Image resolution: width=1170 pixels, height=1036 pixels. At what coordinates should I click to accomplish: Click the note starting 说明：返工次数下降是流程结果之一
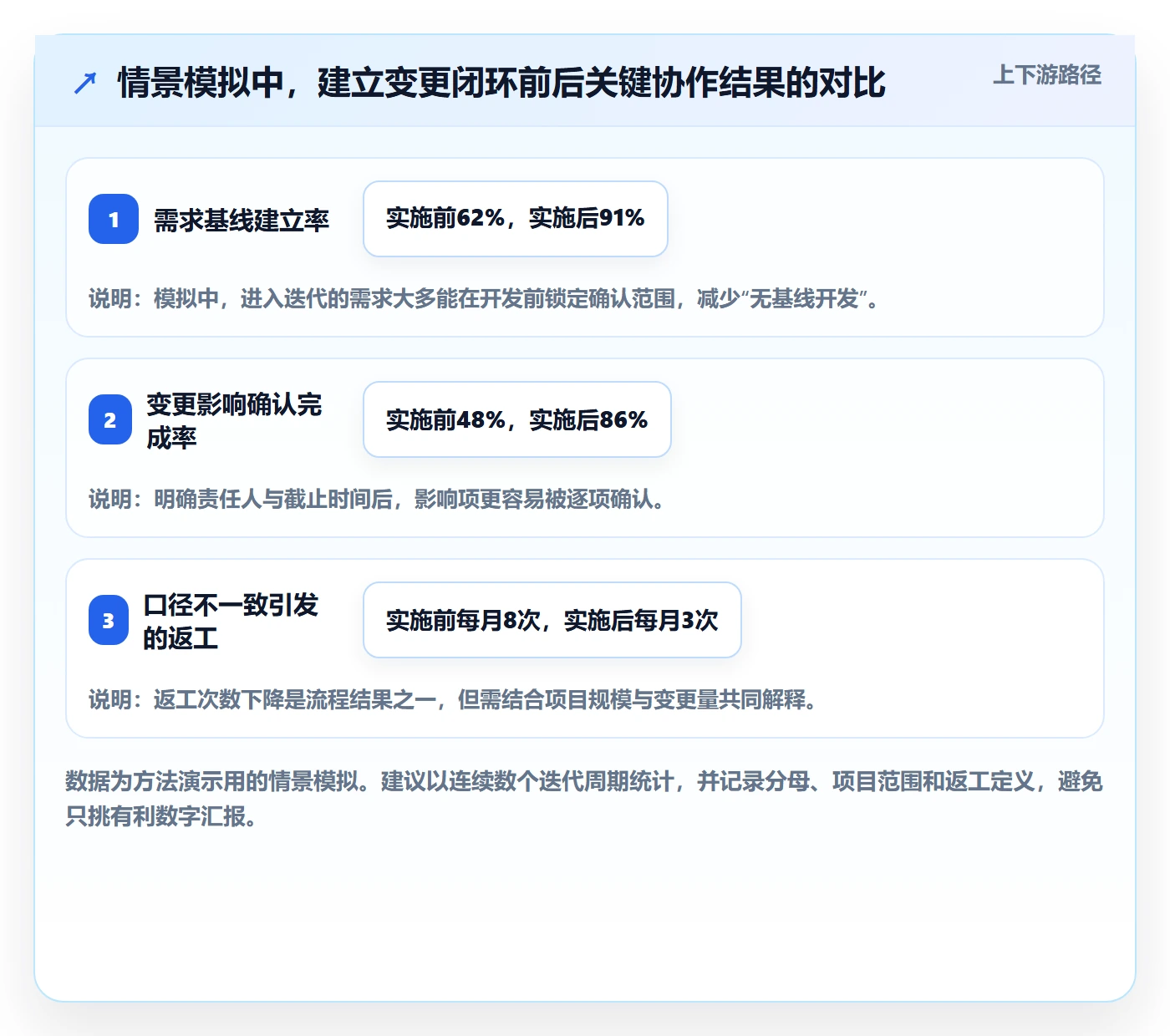pyautogui.click(x=453, y=699)
